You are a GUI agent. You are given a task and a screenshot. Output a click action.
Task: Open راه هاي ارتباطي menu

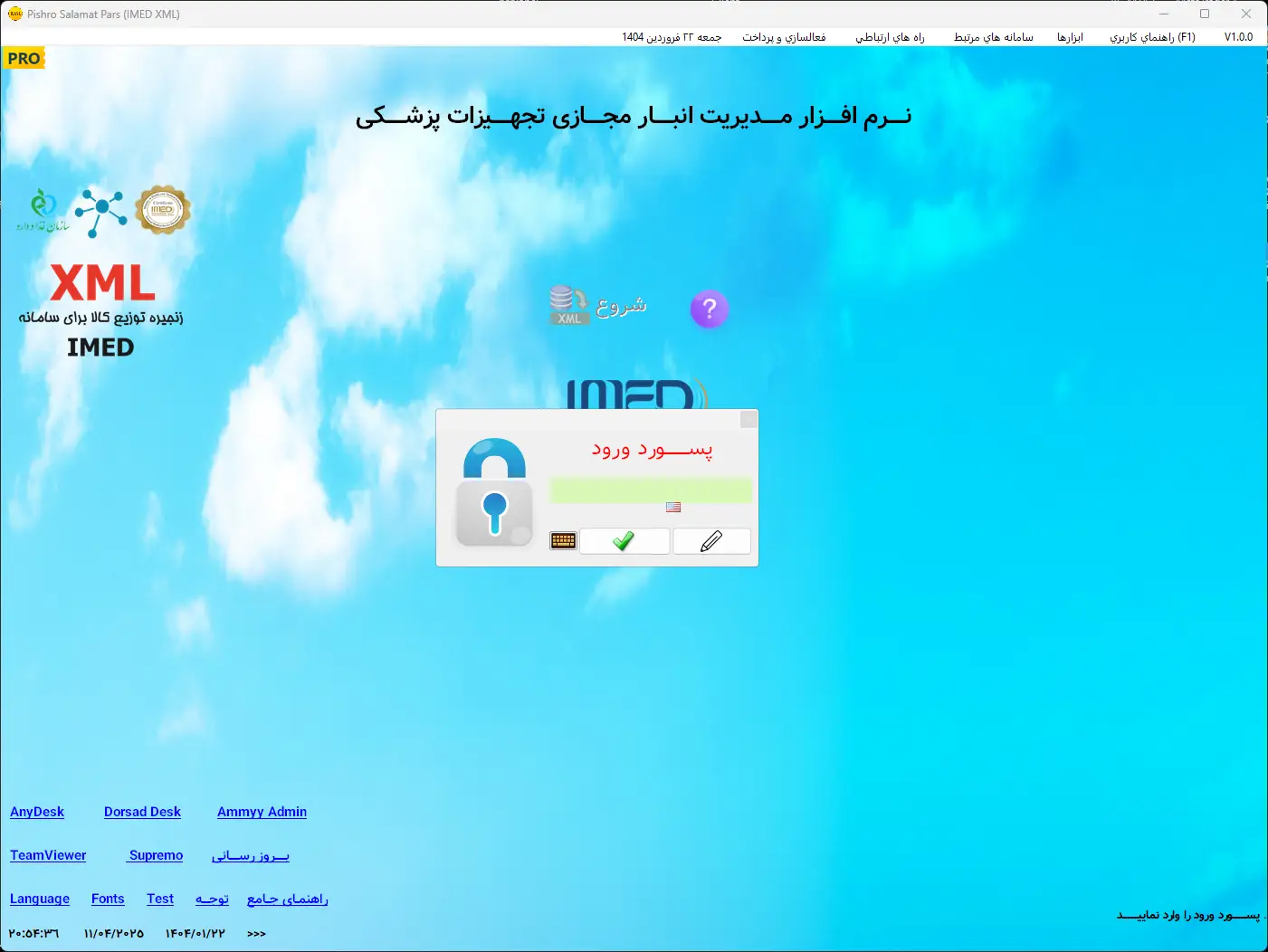click(890, 37)
